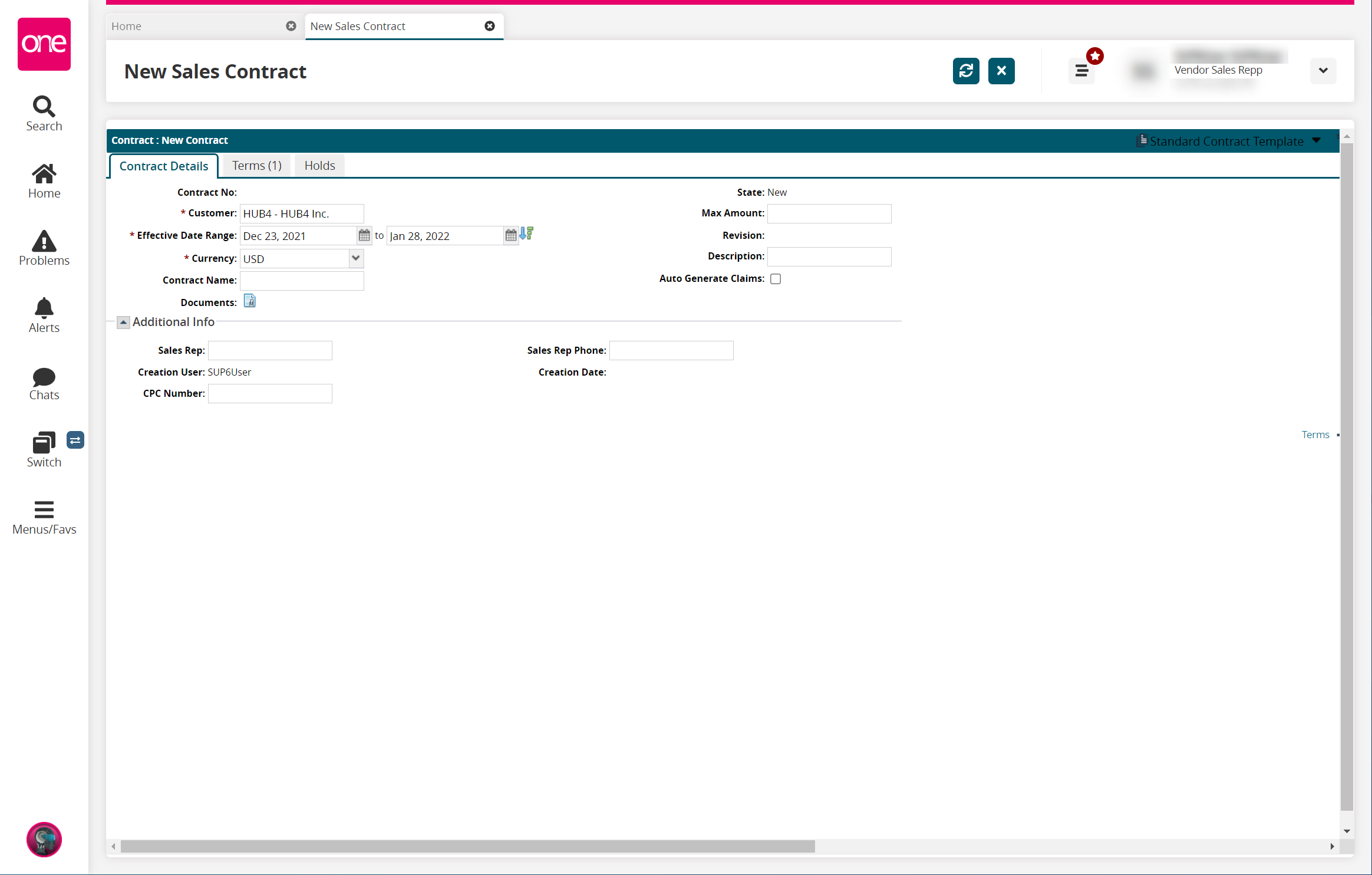Expand the Currency dropdown
1372x875 pixels.
coord(355,258)
